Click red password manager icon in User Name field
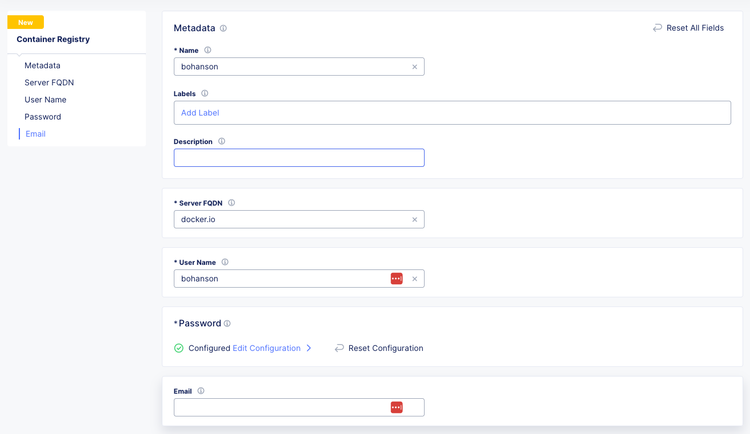The image size is (750, 434). tap(397, 279)
